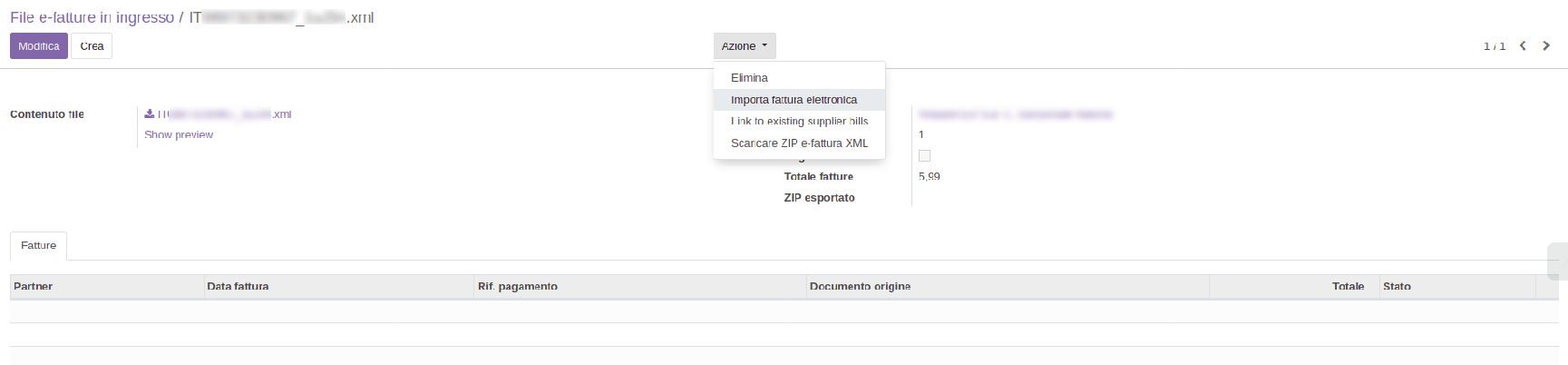Viewport: 1568px width, 365px height.
Task: Select Link to existing supplier bills
Action: tap(799, 122)
